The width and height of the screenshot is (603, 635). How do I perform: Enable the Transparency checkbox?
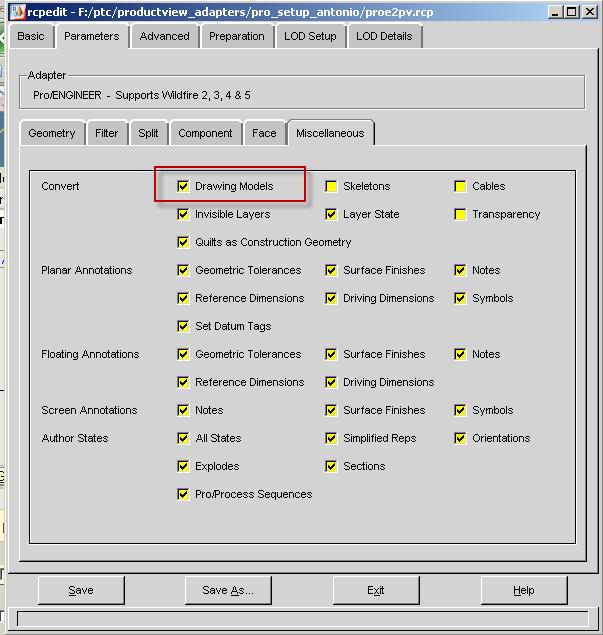460,214
